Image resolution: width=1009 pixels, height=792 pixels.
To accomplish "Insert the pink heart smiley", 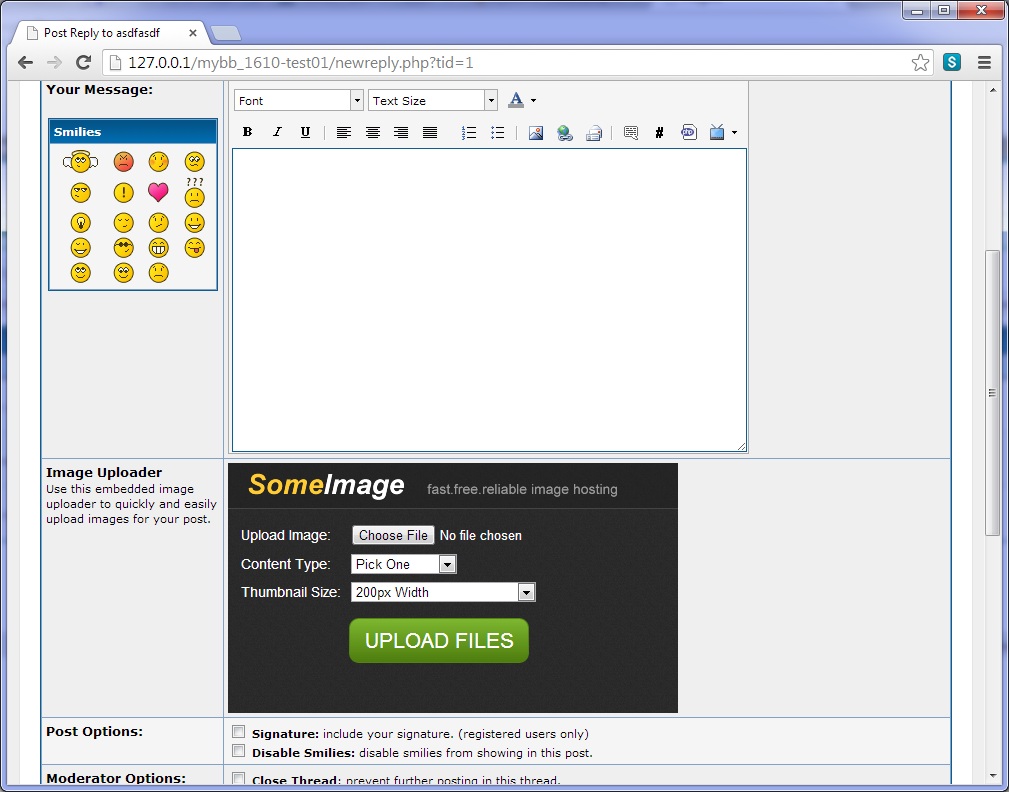I will [x=158, y=192].
